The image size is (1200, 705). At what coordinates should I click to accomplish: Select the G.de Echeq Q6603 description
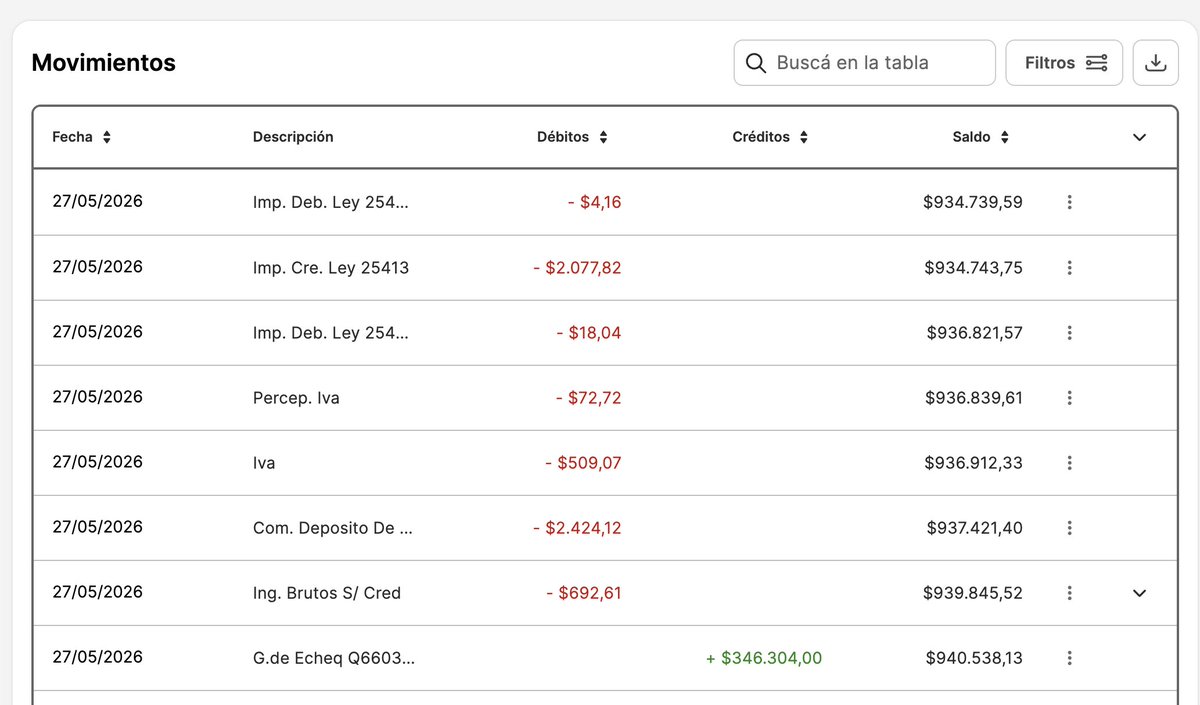[x=333, y=658]
